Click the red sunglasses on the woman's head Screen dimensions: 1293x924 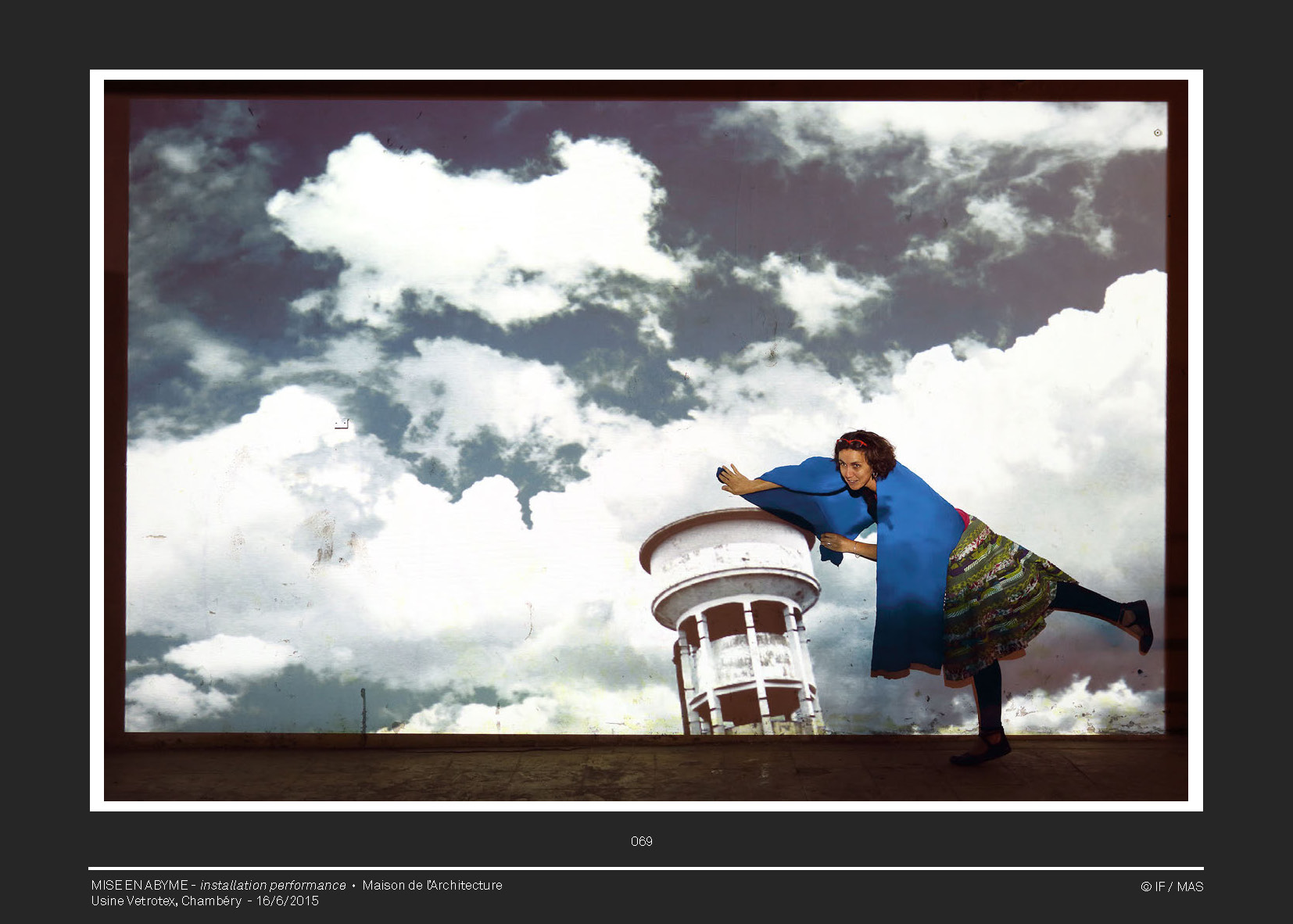tap(851, 443)
